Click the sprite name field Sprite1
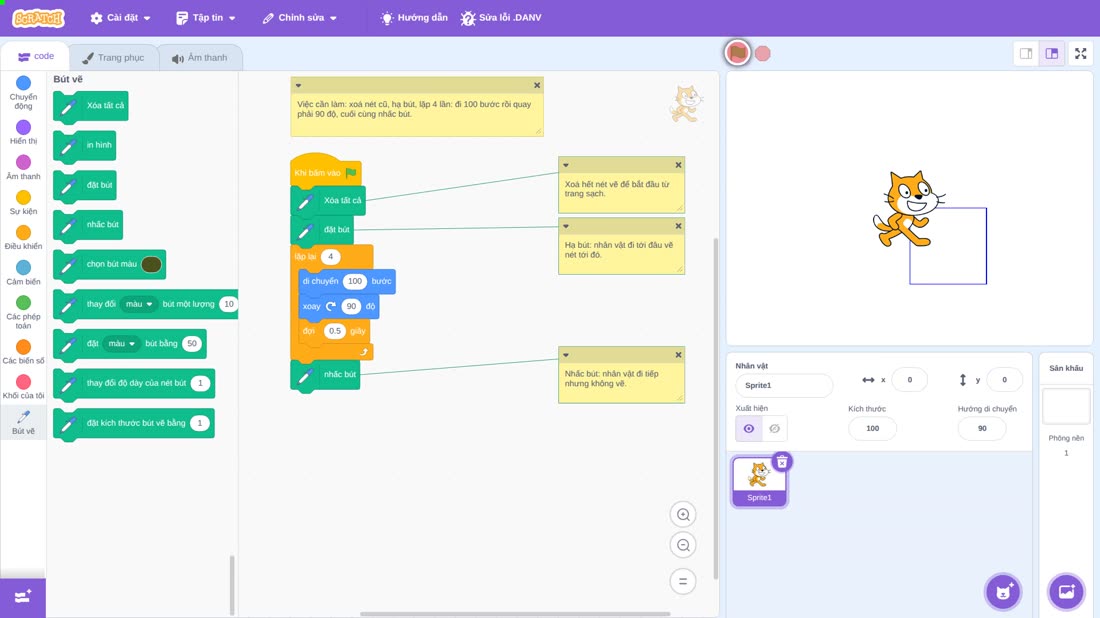Viewport: 1100px width, 618px height. click(784, 385)
